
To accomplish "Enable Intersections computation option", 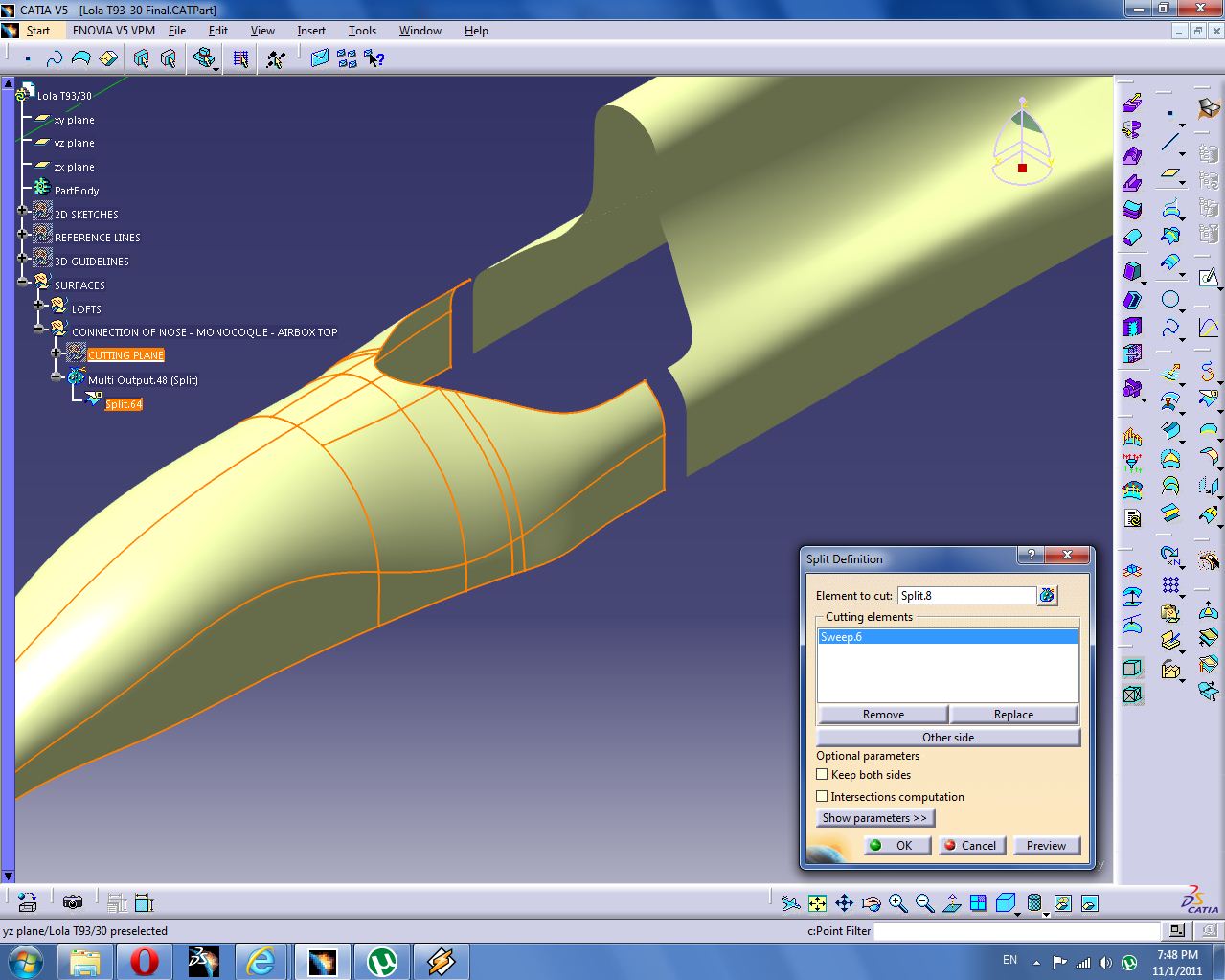I will [x=822, y=796].
